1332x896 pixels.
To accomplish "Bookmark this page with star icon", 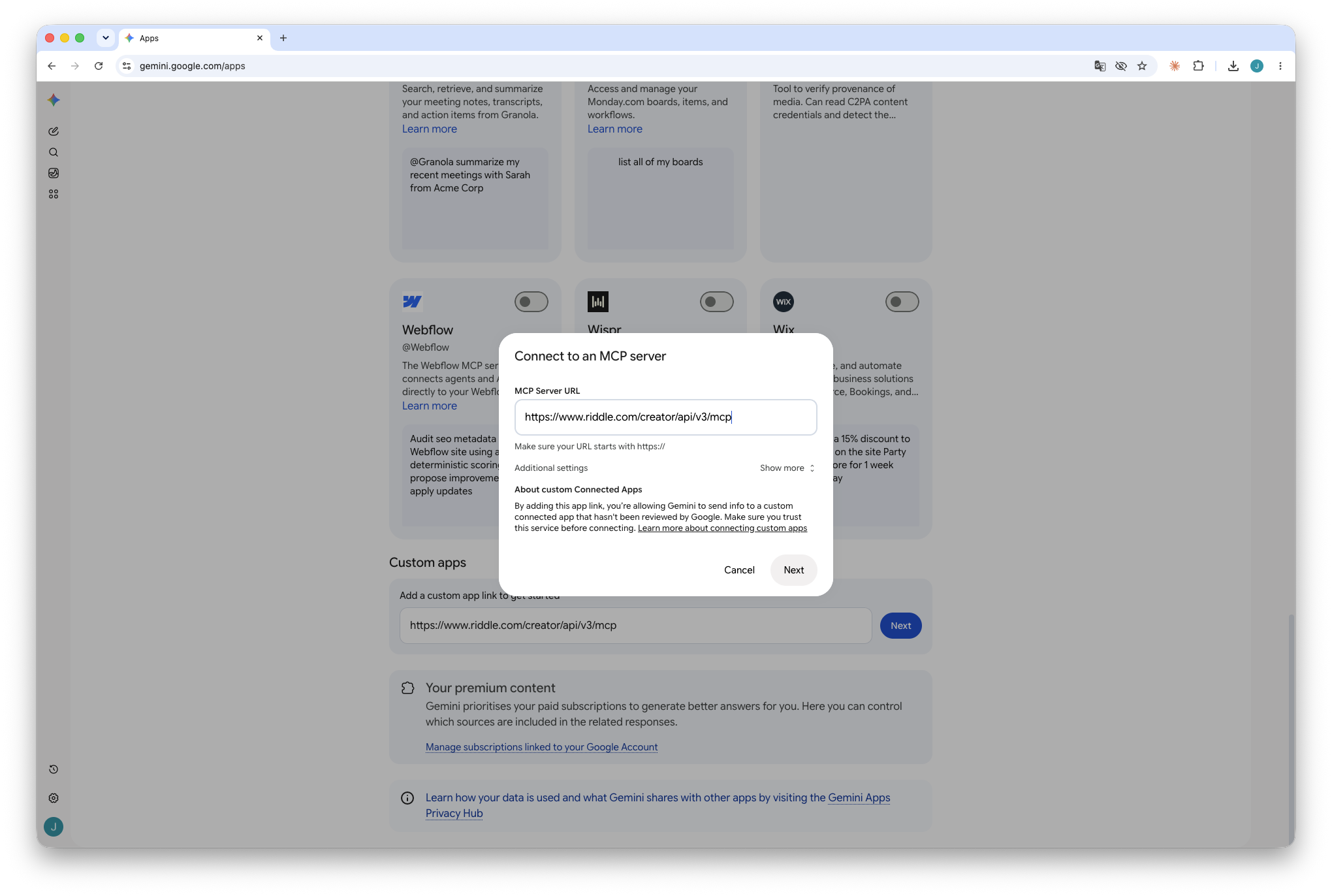I will (1142, 66).
